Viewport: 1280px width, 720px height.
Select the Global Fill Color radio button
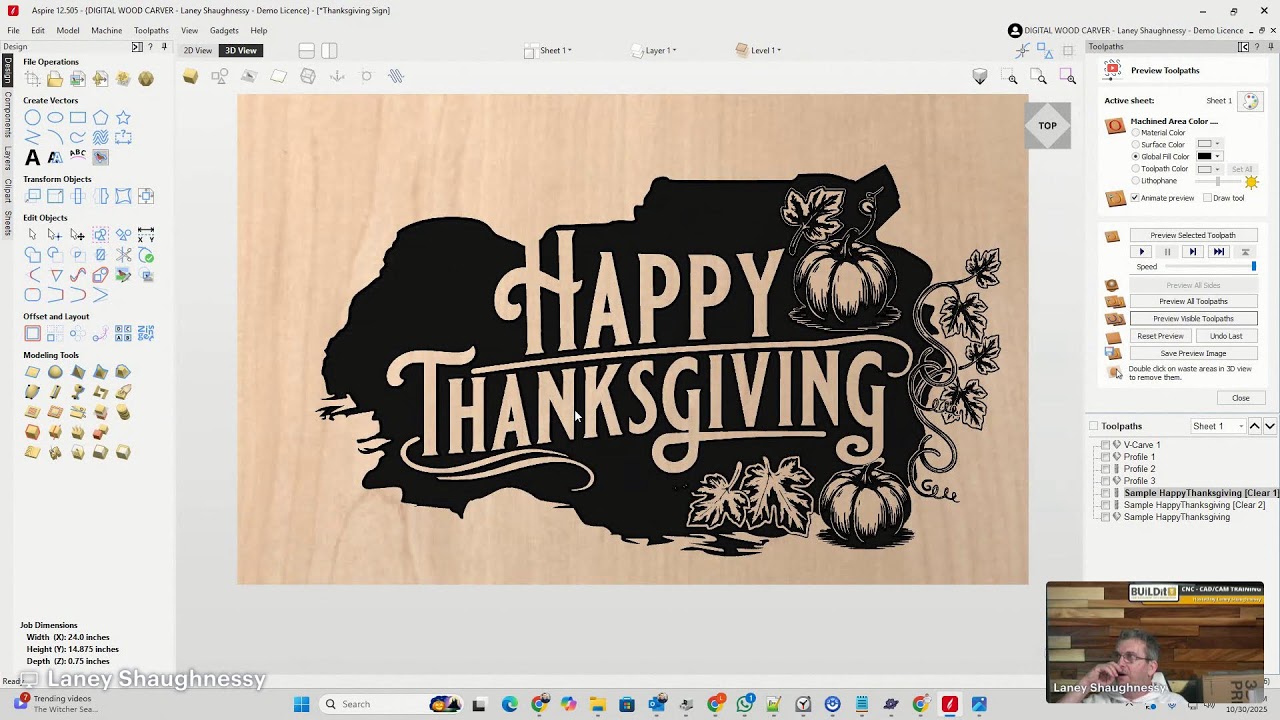click(x=1136, y=157)
